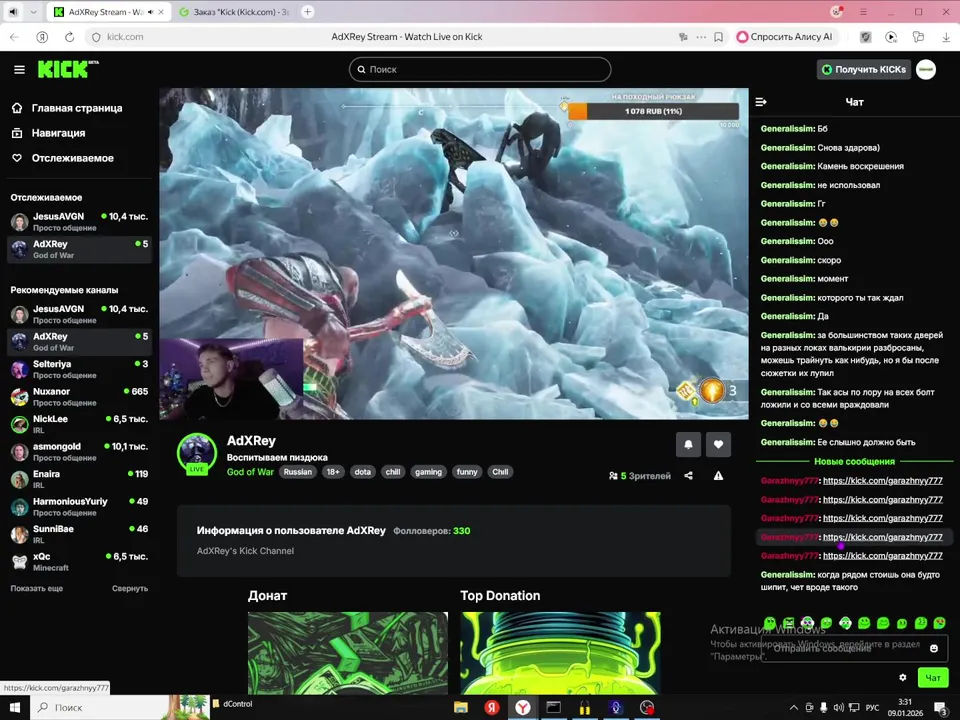
Task: Click the Донат panel image
Action: [348, 653]
